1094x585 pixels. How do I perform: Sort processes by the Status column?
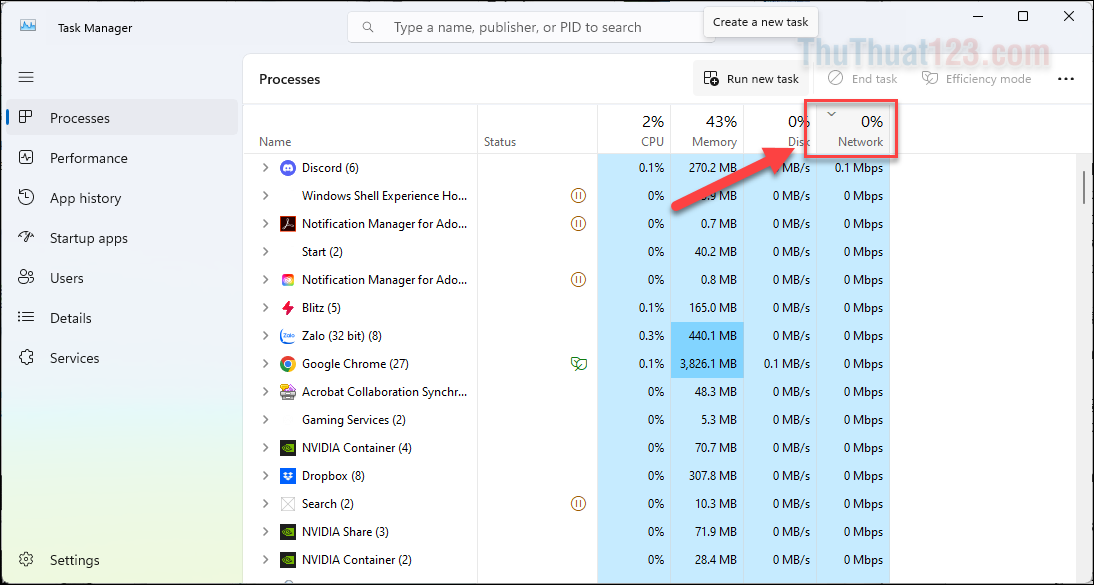537,129
